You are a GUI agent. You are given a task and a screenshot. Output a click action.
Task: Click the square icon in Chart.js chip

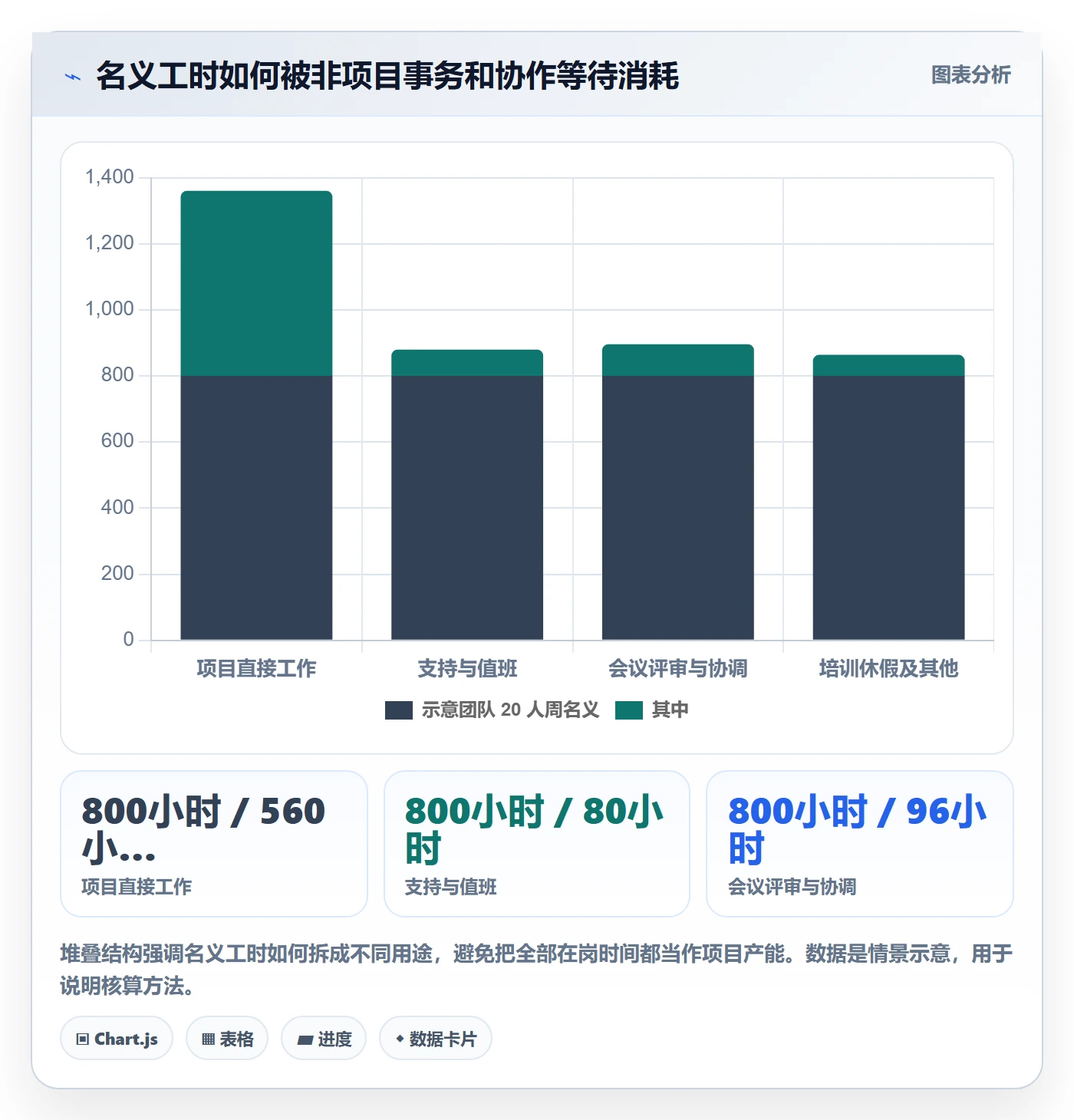click(x=83, y=1039)
